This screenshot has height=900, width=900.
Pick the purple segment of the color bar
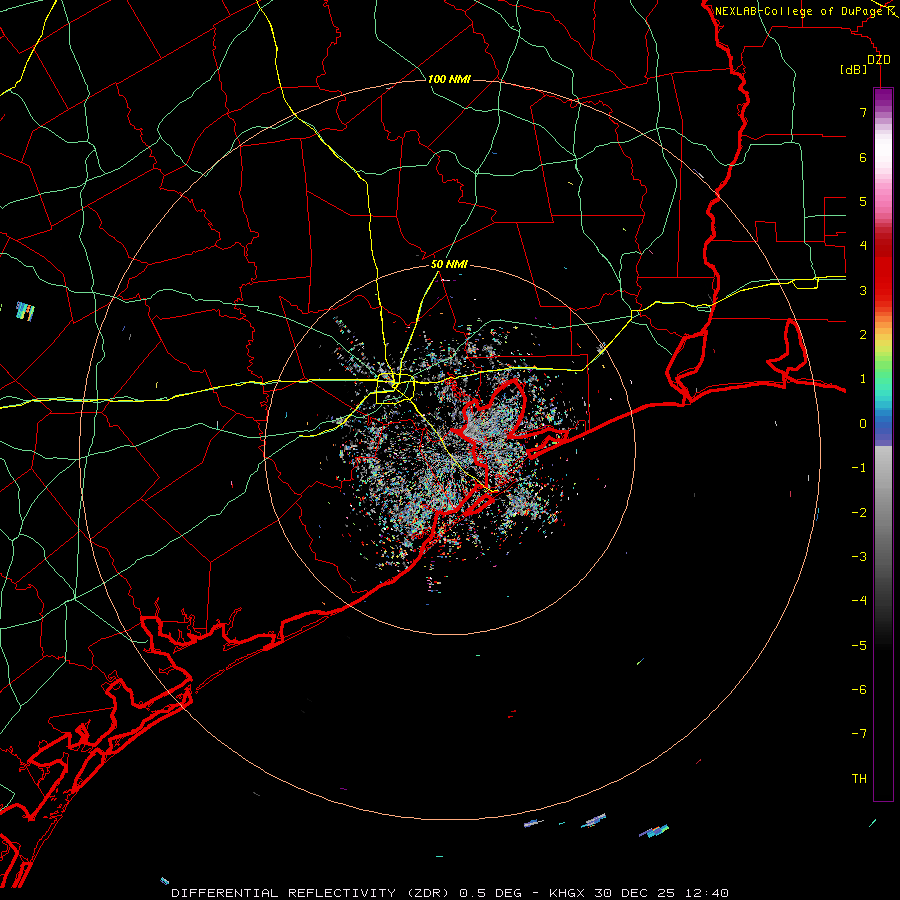click(883, 98)
